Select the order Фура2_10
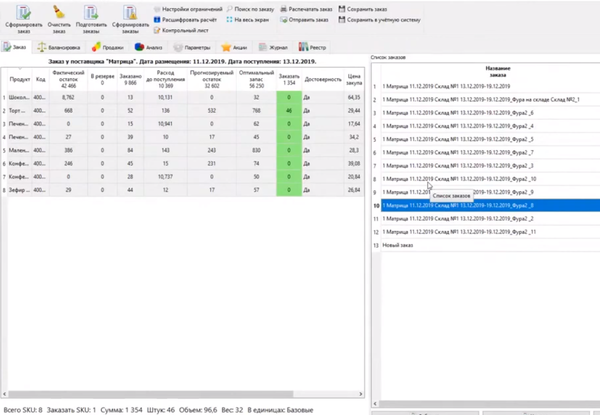The height and width of the screenshot is (415, 600). pyautogui.click(x=491, y=179)
